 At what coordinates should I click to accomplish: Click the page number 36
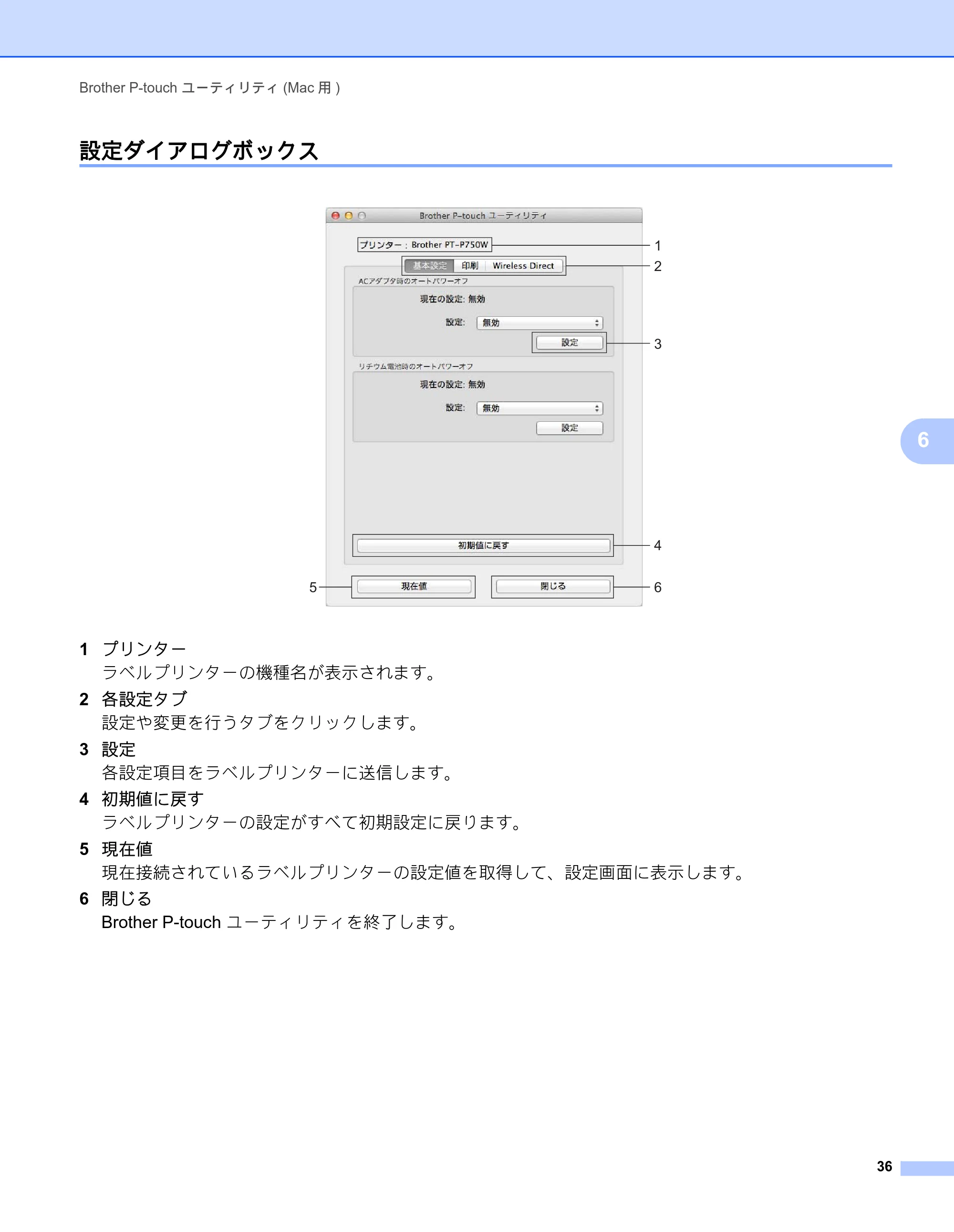pyautogui.click(x=884, y=1167)
